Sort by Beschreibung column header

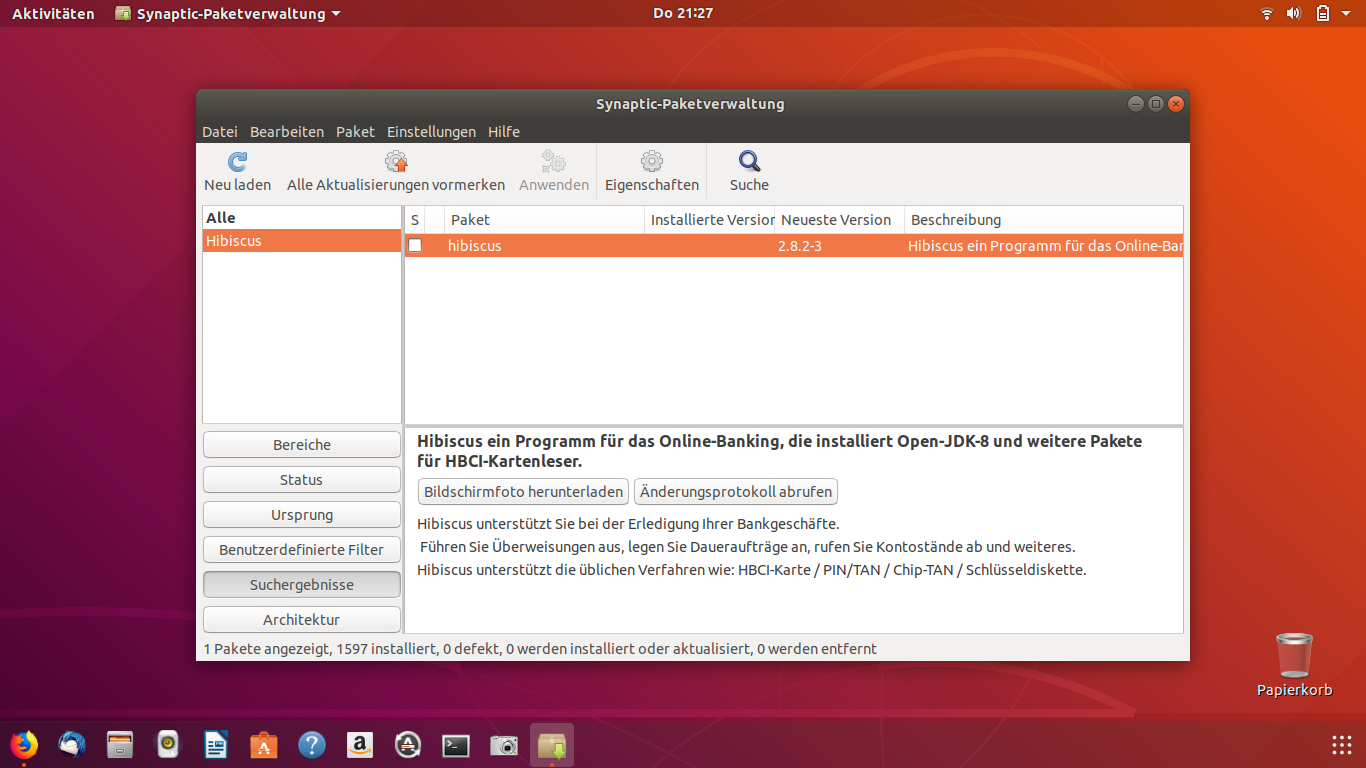[1044, 220]
